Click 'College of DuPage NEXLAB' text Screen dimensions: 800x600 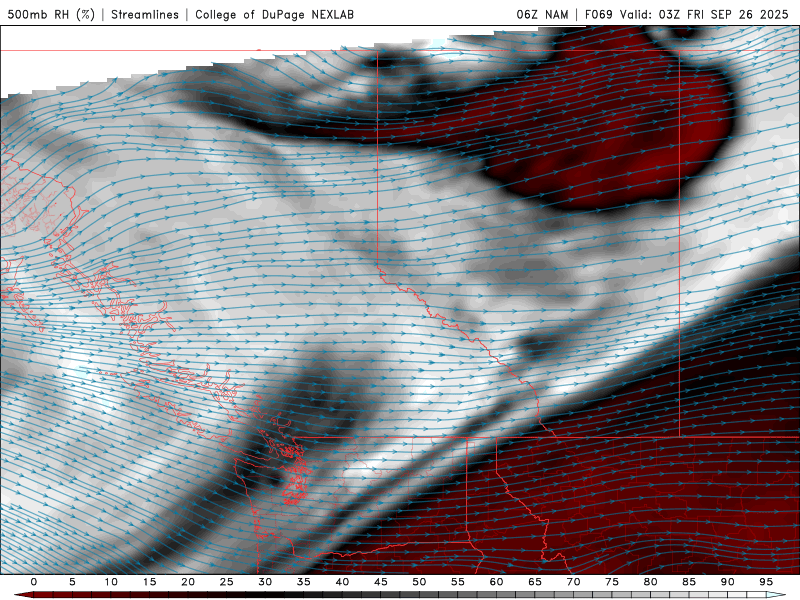[x=274, y=14]
